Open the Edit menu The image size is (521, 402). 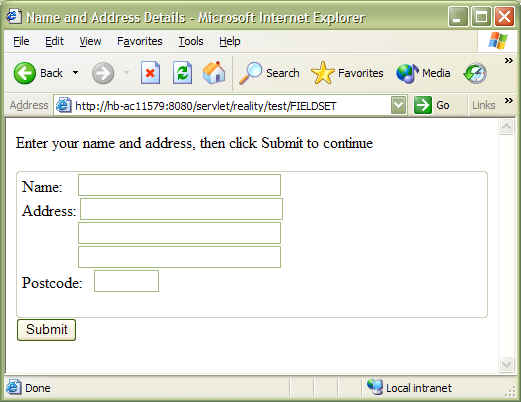[54, 41]
